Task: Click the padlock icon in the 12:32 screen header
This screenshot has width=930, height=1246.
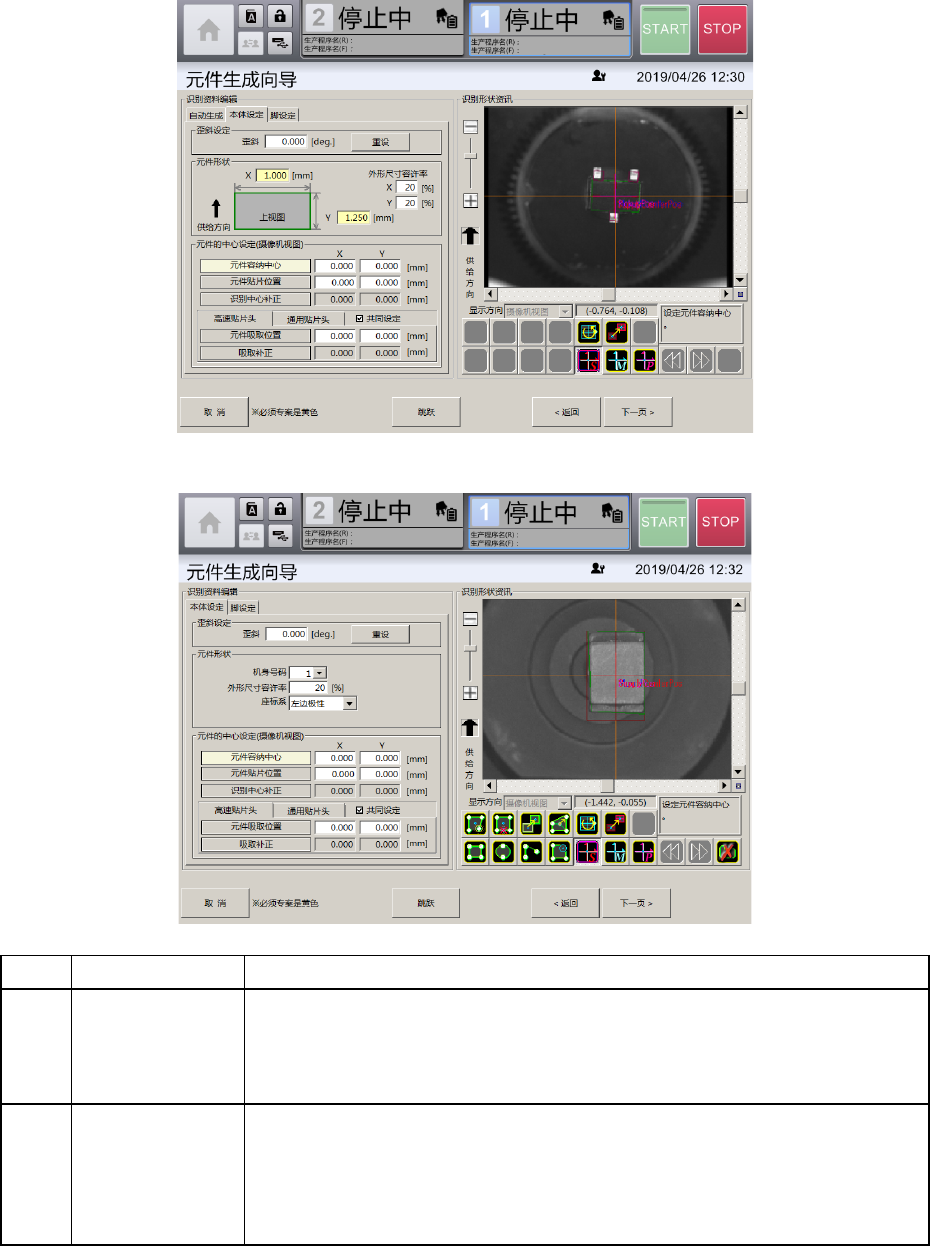Action: (281, 509)
